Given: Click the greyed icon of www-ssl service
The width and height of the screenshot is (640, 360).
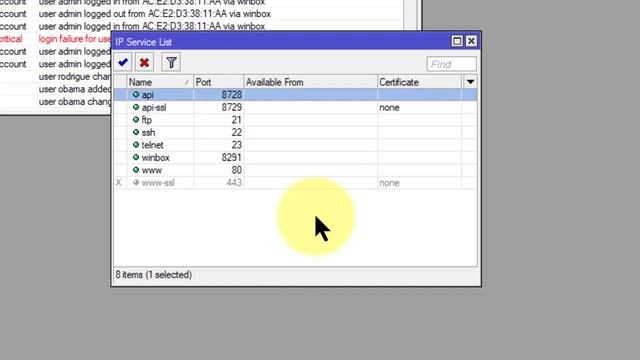Looking at the screenshot, I should pyautogui.click(x=136, y=182).
